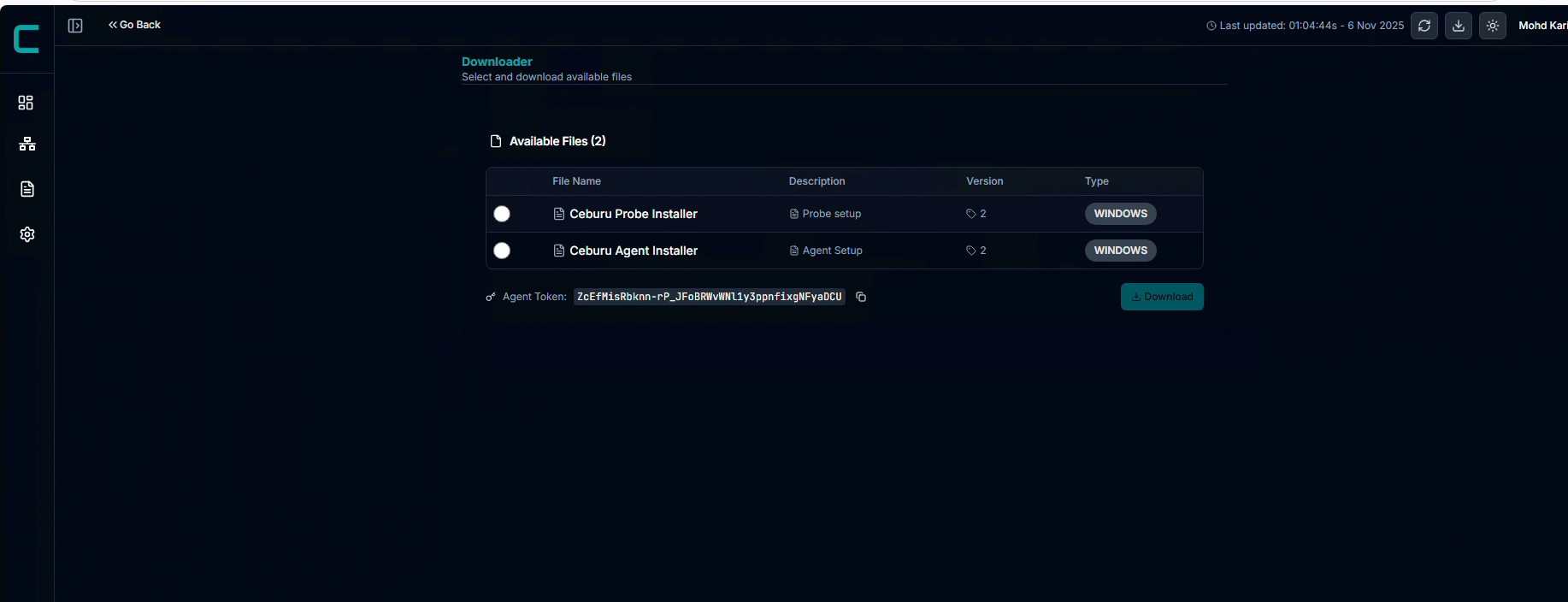Click the Download button
Viewport: 1568px width, 602px height.
1162,297
